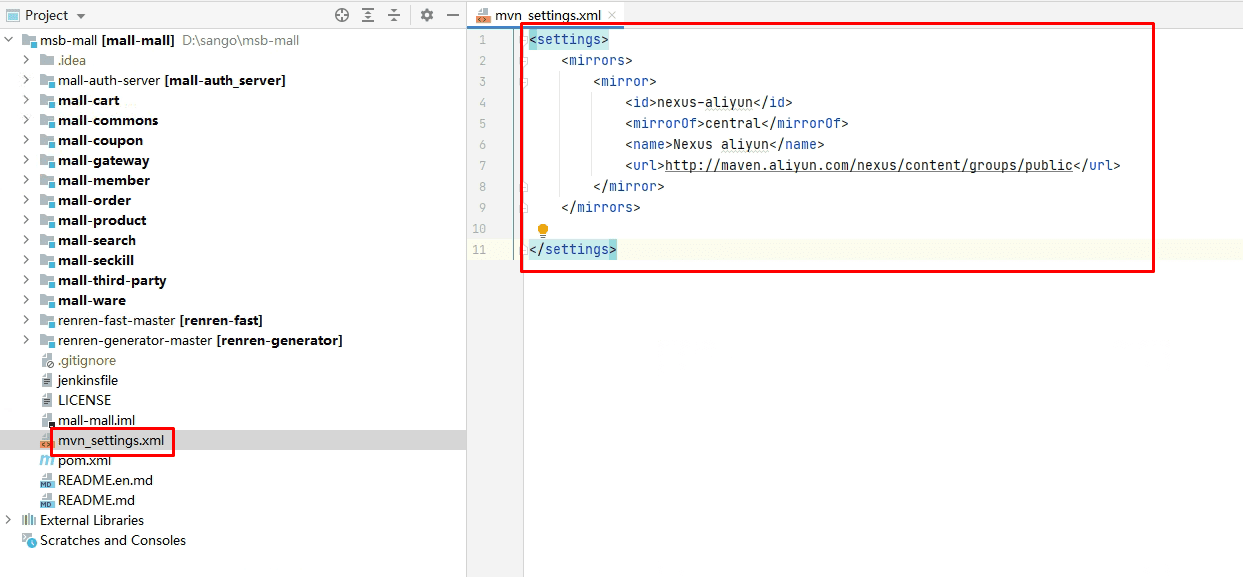
Task: Click the Collapse All toolbar icon
Action: point(394,15)
